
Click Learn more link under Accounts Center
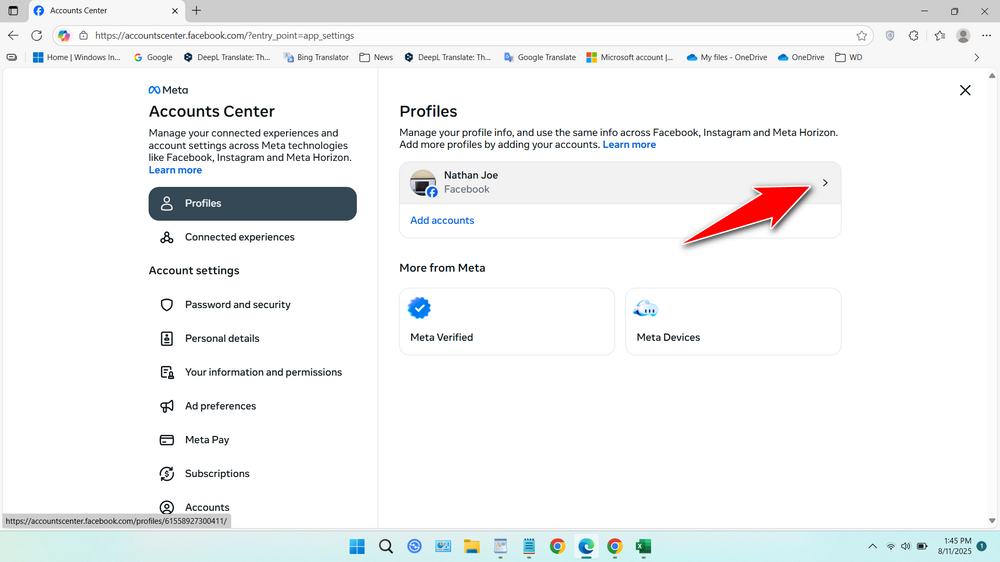point(175,170)
